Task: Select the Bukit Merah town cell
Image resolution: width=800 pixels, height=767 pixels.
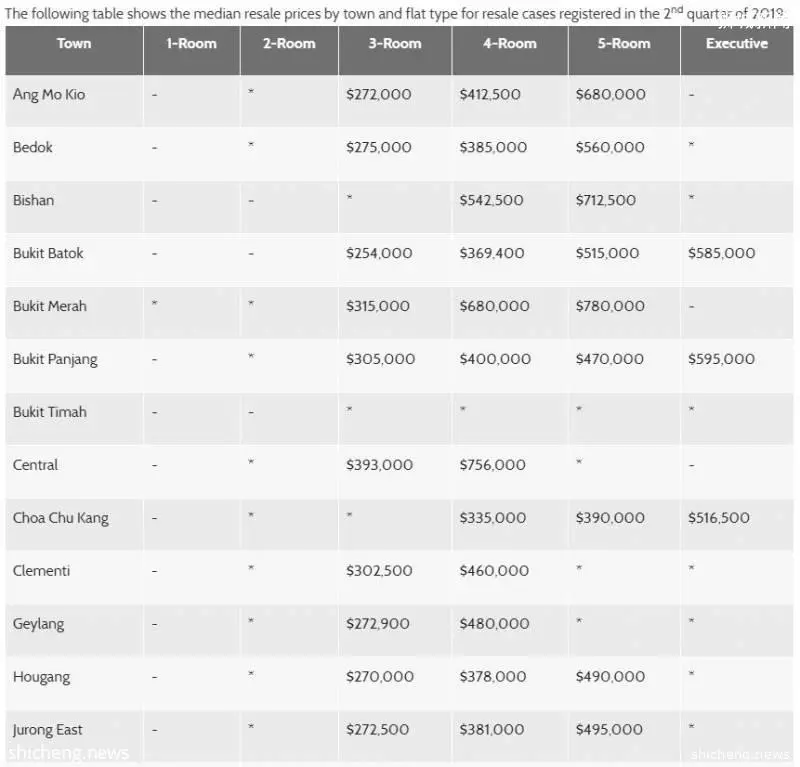Action: point(74,313)
